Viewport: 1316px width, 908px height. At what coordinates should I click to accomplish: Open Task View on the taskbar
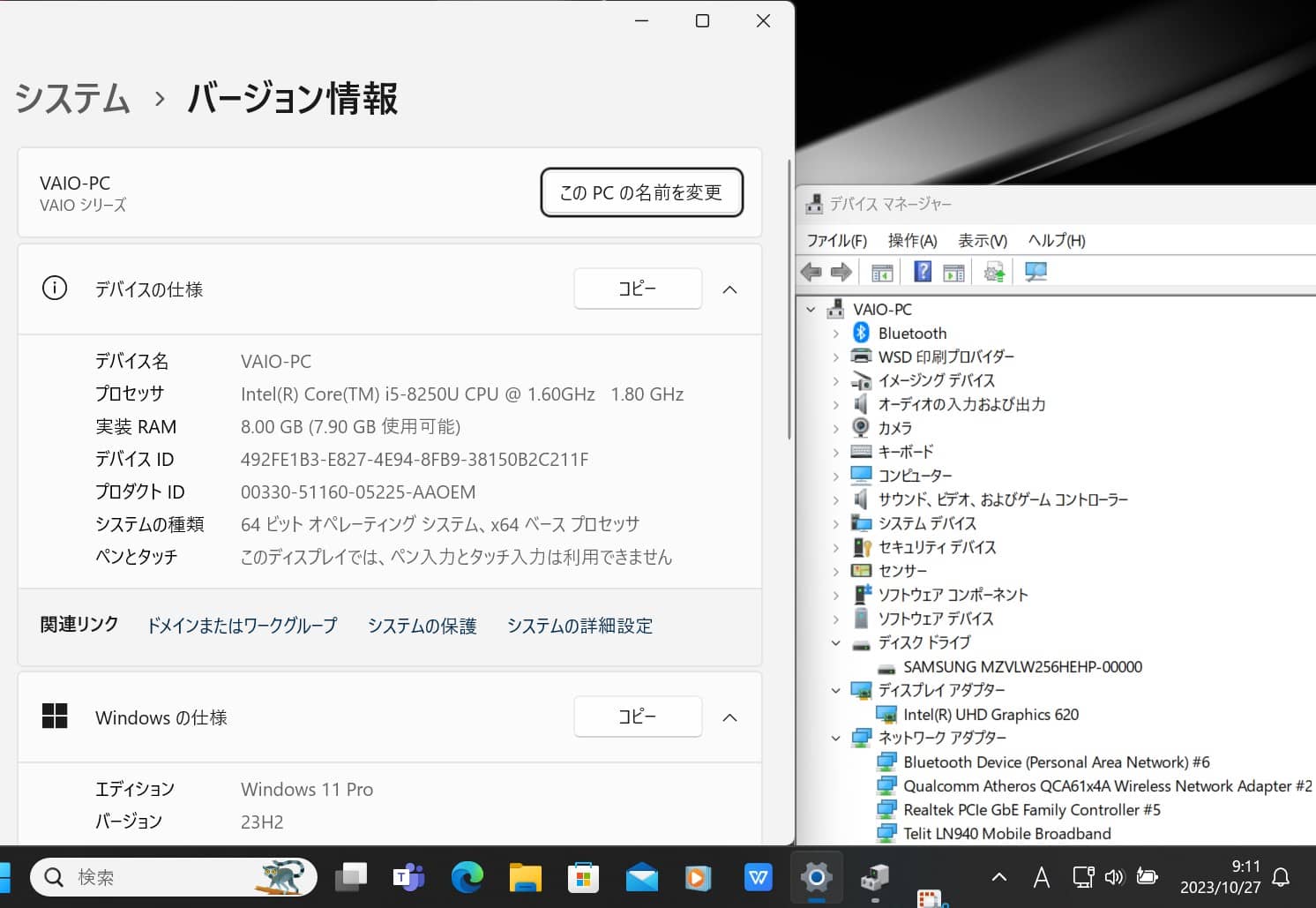pos(351,877)
